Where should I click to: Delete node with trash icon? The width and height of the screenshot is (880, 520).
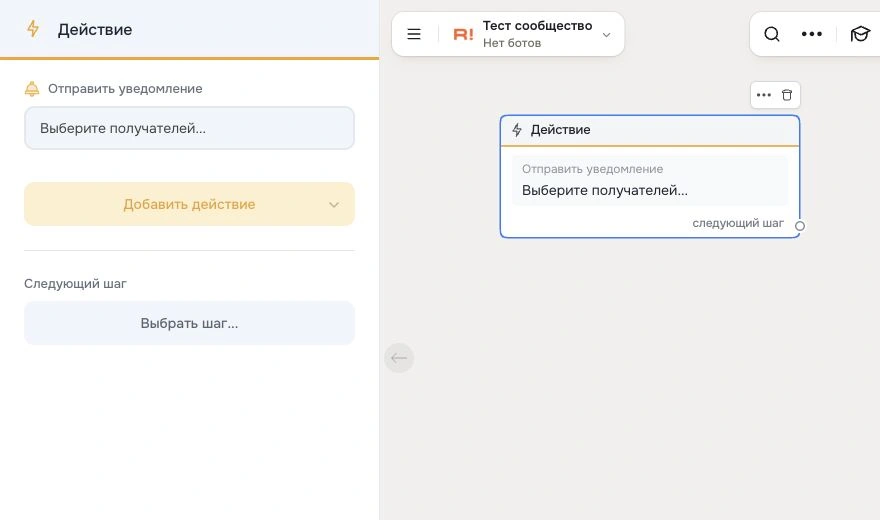tap(787, 95)
